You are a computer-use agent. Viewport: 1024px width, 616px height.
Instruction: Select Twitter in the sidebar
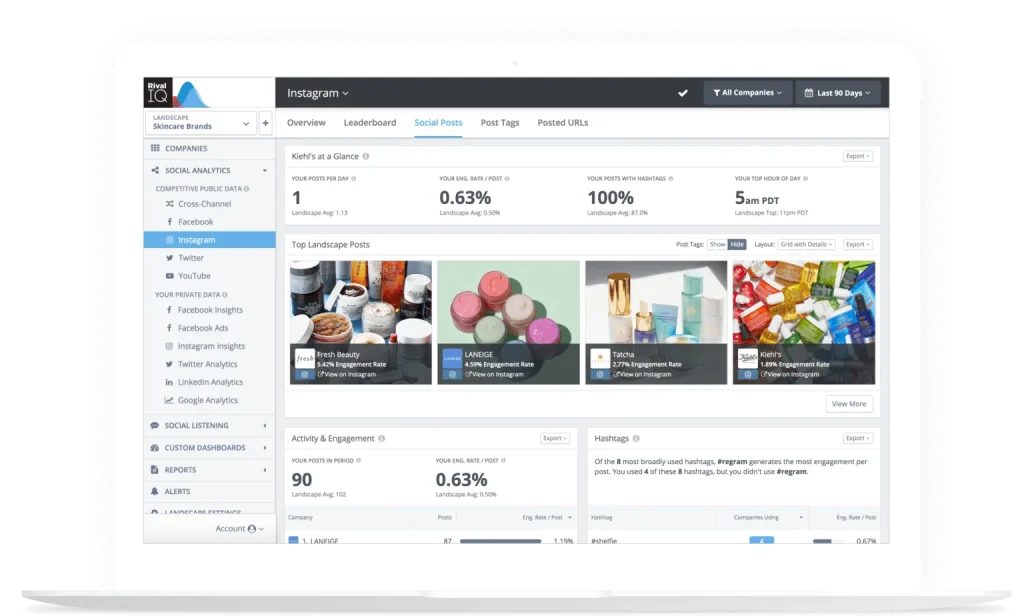coord(191,258)
